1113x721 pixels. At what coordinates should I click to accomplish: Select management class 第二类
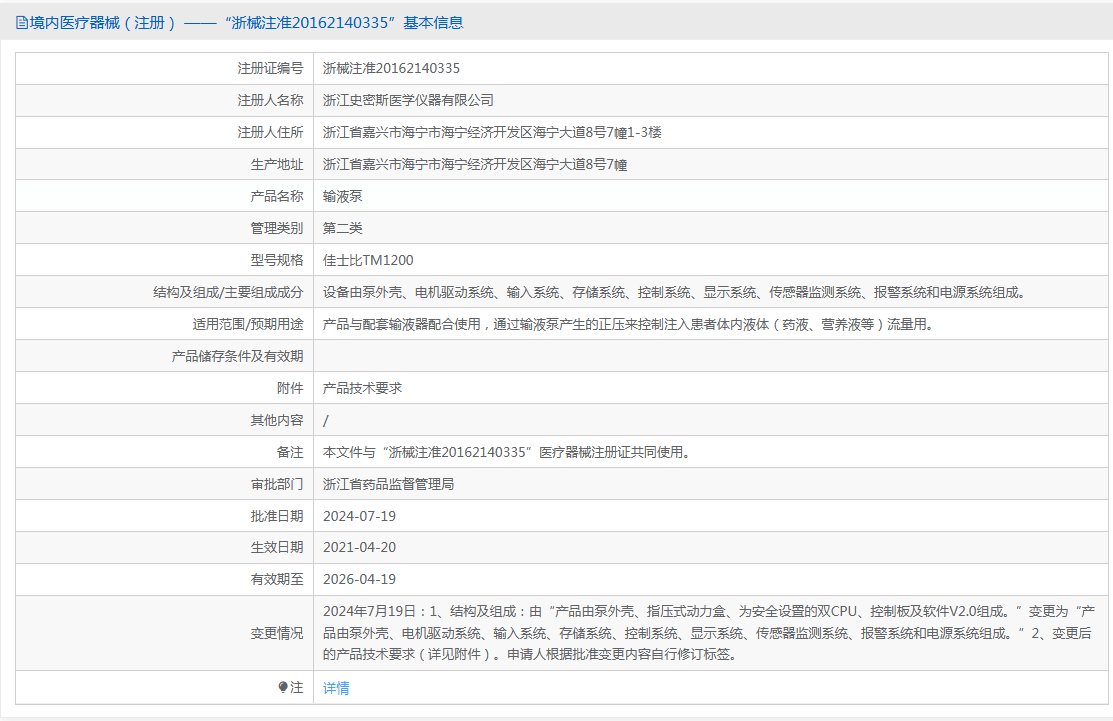tap(343, 228)
